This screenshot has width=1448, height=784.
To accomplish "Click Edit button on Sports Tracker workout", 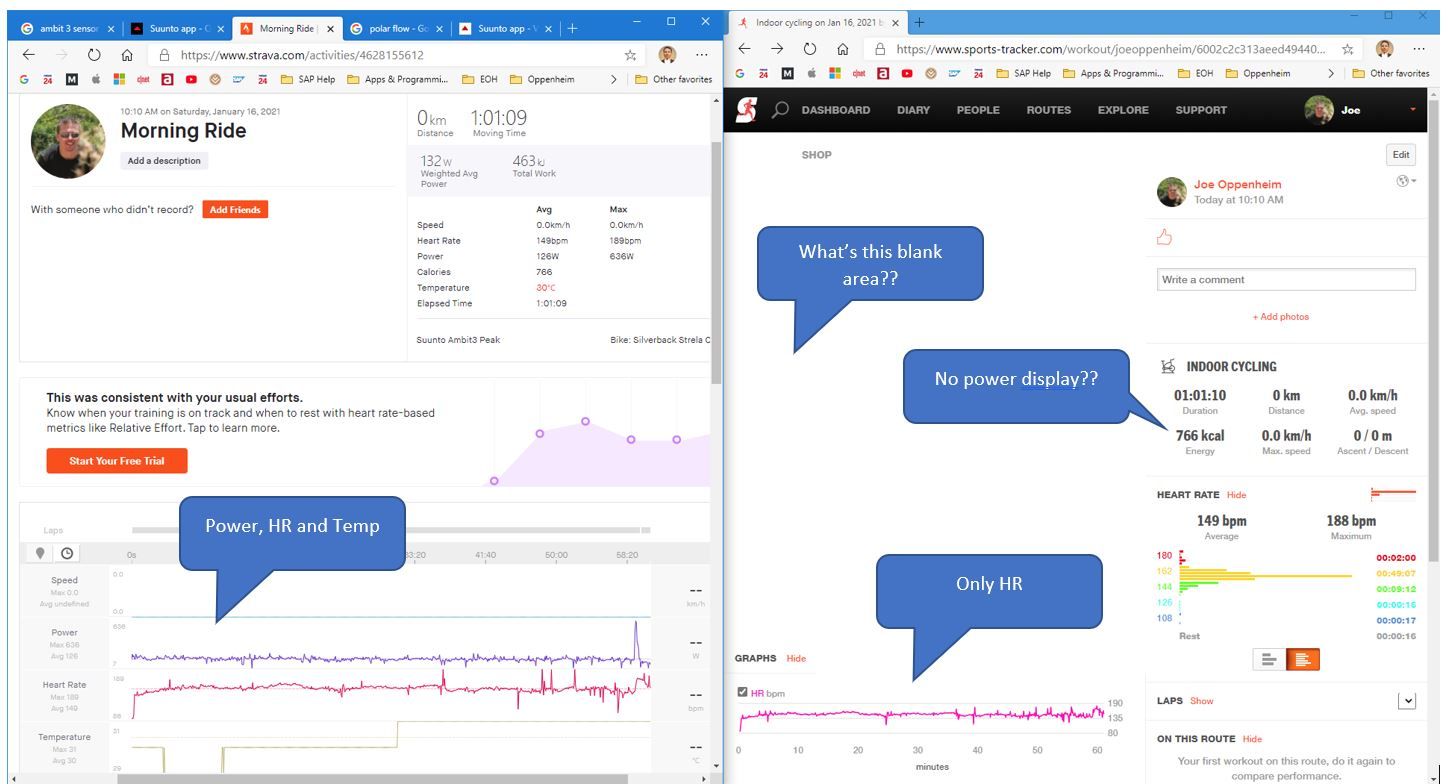I will click(1401, 155).
